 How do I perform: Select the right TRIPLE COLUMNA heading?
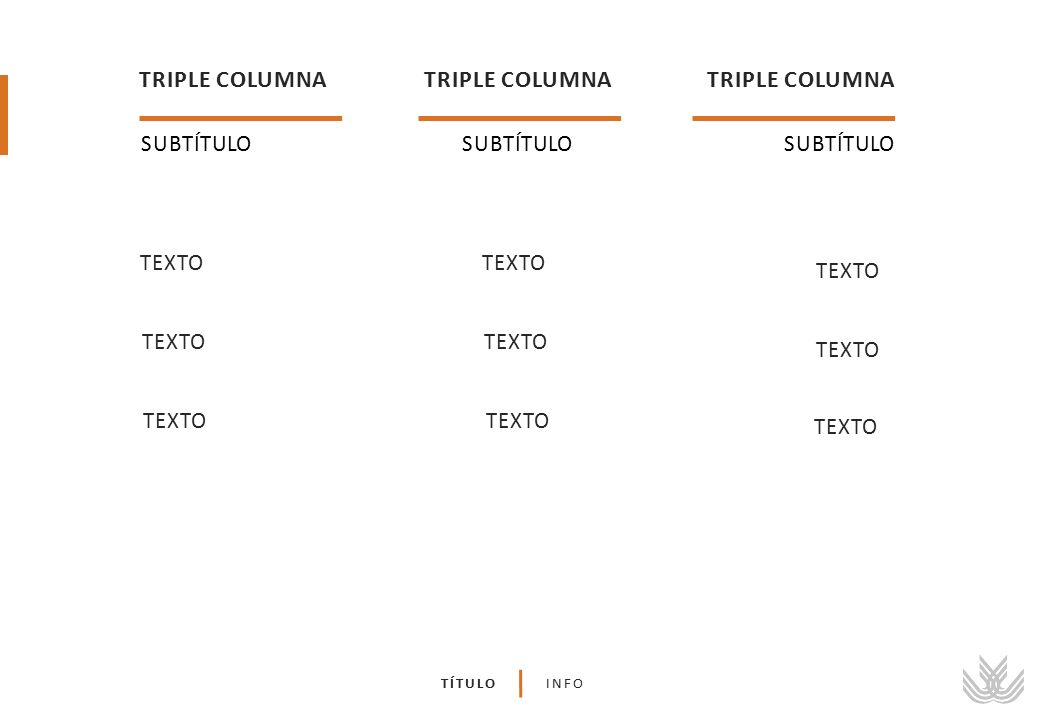click(x=801, y=80)
